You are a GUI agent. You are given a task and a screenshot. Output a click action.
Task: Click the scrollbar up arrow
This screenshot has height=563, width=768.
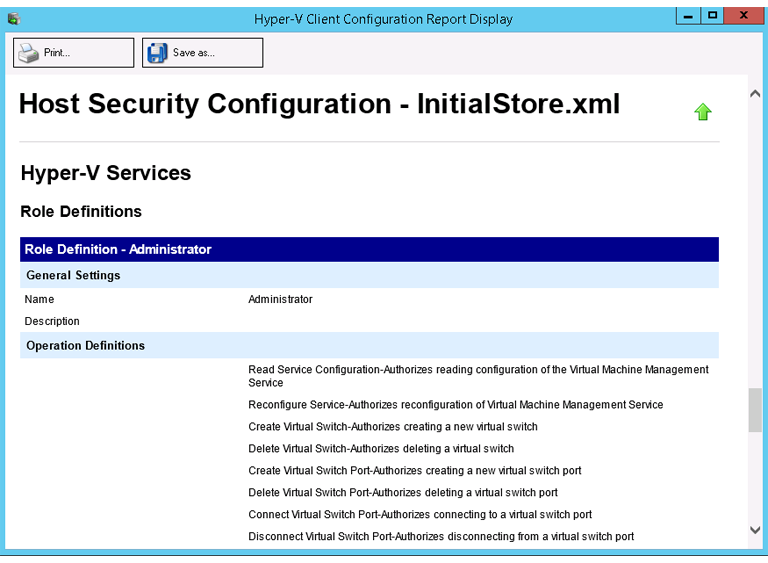pyautogui.click(x=755, y=93)
